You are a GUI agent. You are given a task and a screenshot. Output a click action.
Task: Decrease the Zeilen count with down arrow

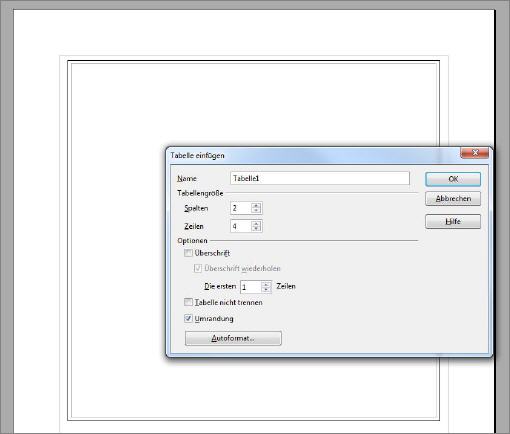[256, 228]
